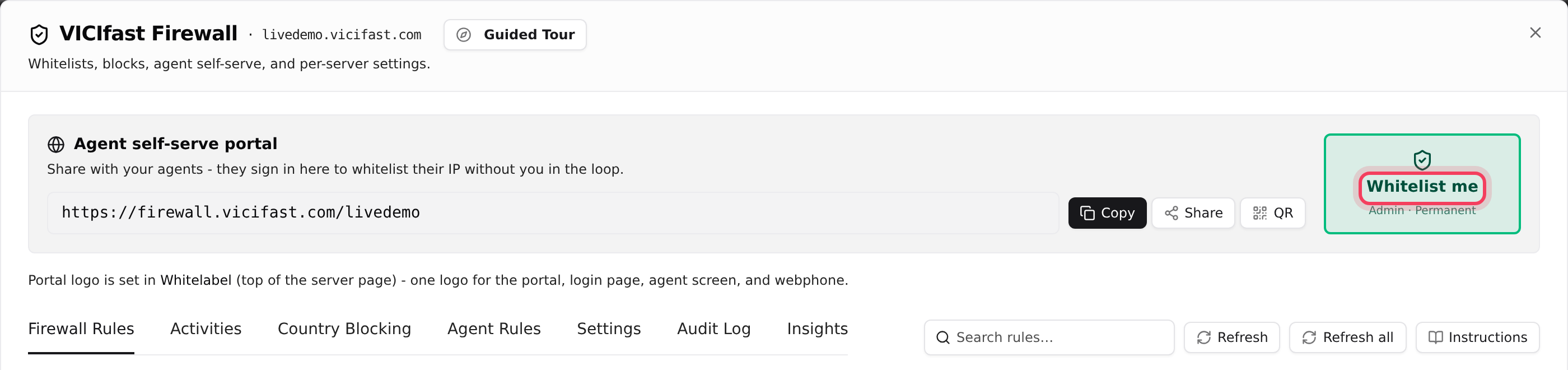The height and width of the screenshot is (370, 1568).
Task: Click the 'Share with your agents' description text
Action: point(335,169)
